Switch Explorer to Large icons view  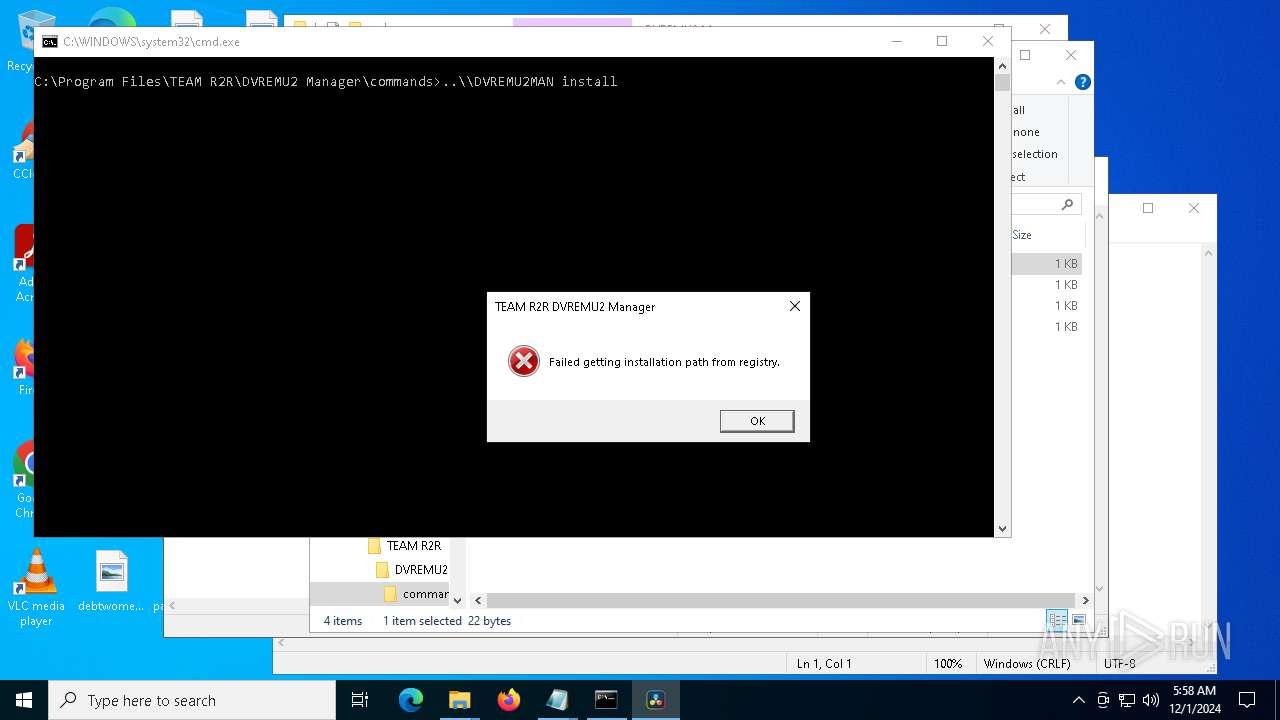click(x=1079, y=620)
